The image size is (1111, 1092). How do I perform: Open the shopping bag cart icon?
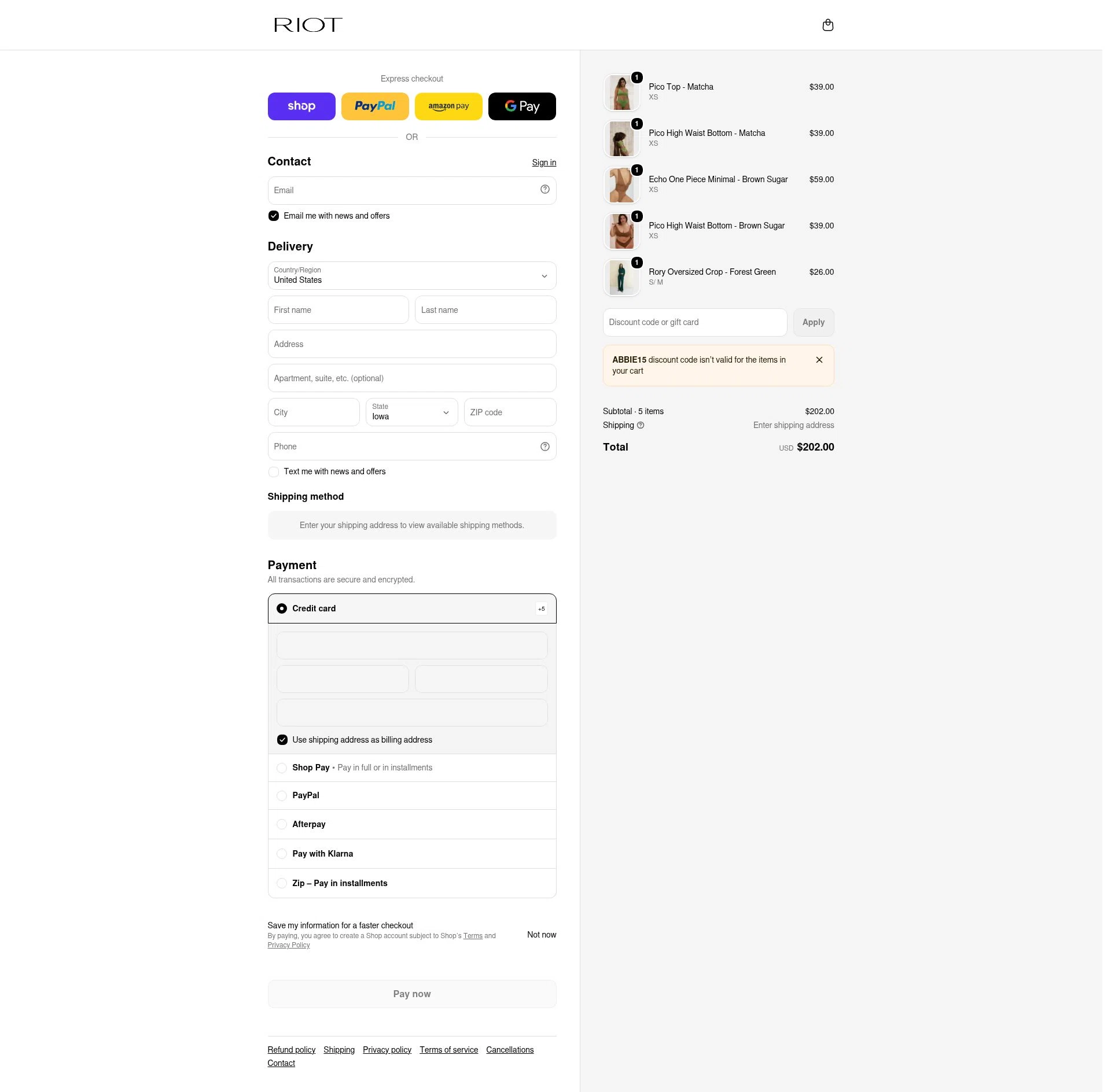827,25
